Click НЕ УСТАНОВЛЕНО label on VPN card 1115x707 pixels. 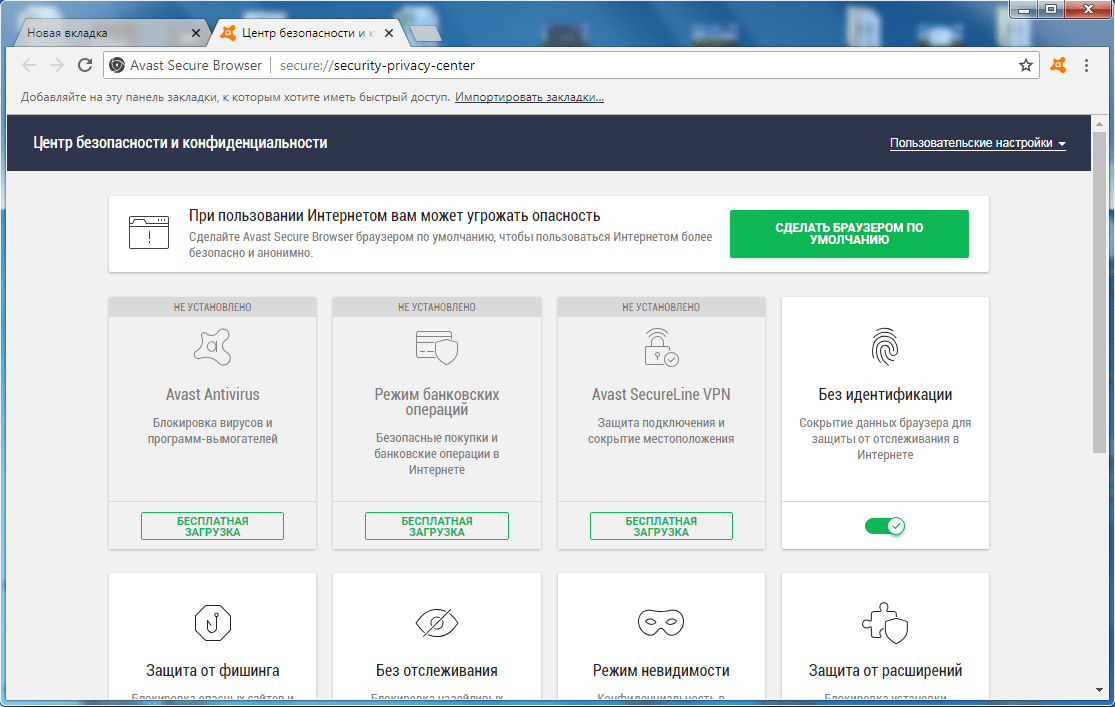pos(661,307)
